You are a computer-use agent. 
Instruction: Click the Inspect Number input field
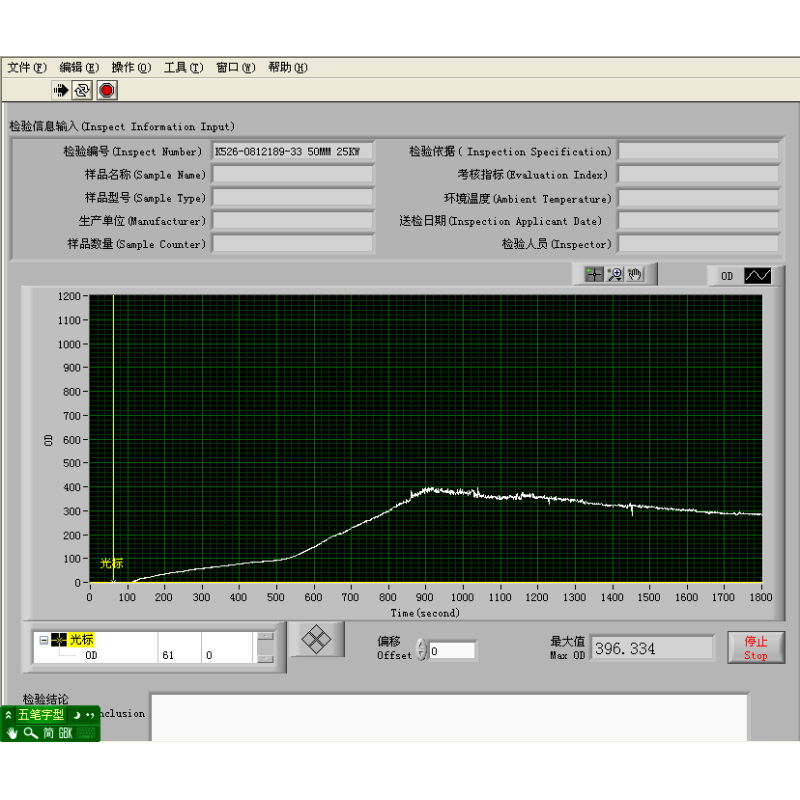click(x=292, y=152)
